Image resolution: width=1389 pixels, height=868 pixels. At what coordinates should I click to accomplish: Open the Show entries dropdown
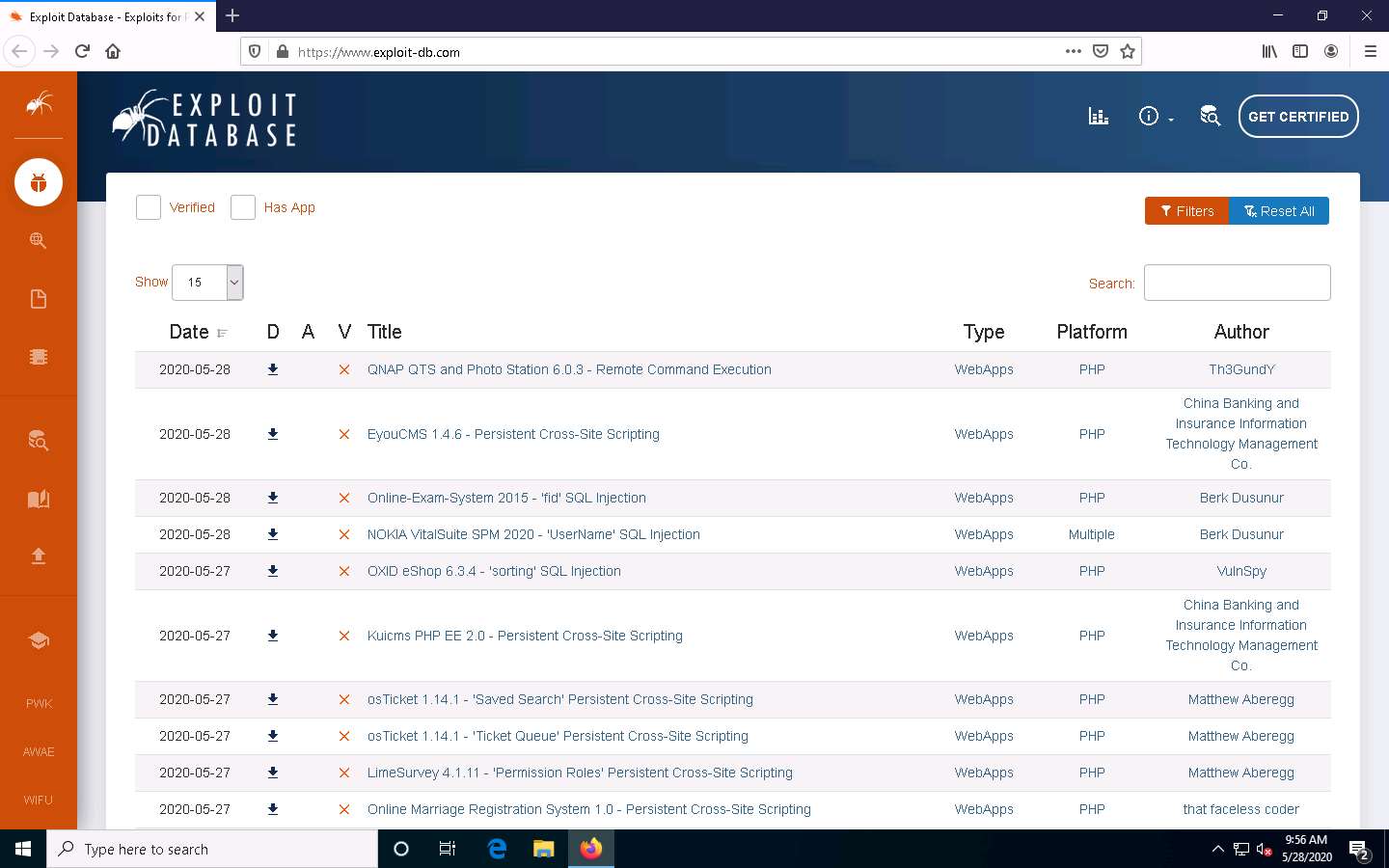pos(207,283)
